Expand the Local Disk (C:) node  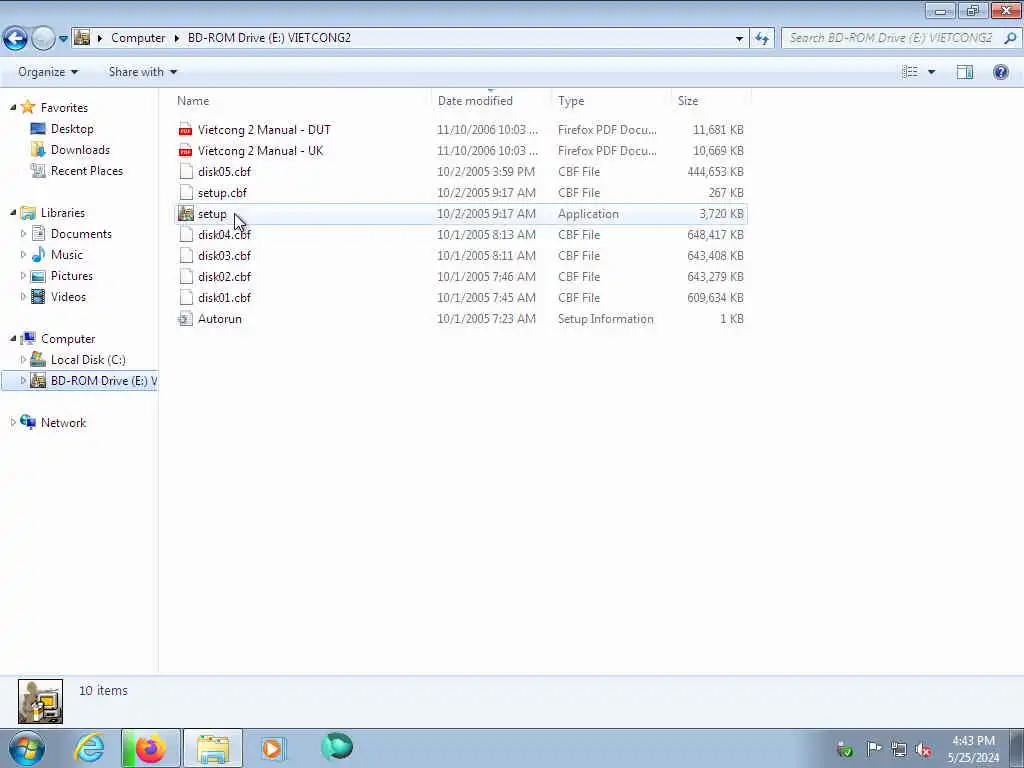pyautogui.click(x=24, y=360)
